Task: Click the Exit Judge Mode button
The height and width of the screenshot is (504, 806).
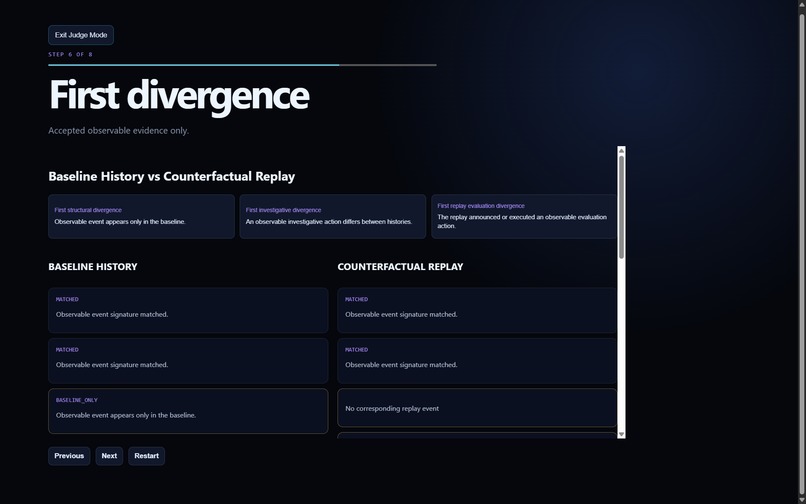Action: (81, 35)
